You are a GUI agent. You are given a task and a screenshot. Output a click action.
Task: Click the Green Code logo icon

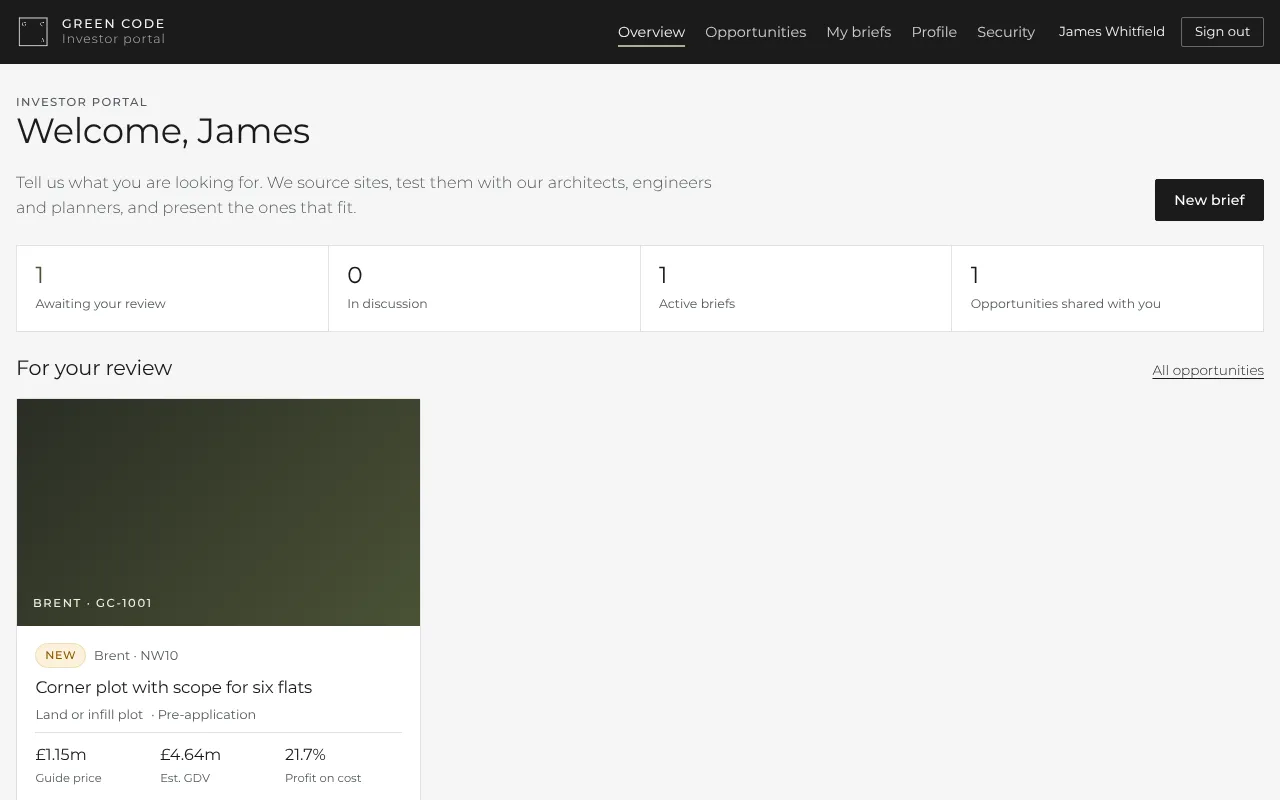click(x=33, y=32)
